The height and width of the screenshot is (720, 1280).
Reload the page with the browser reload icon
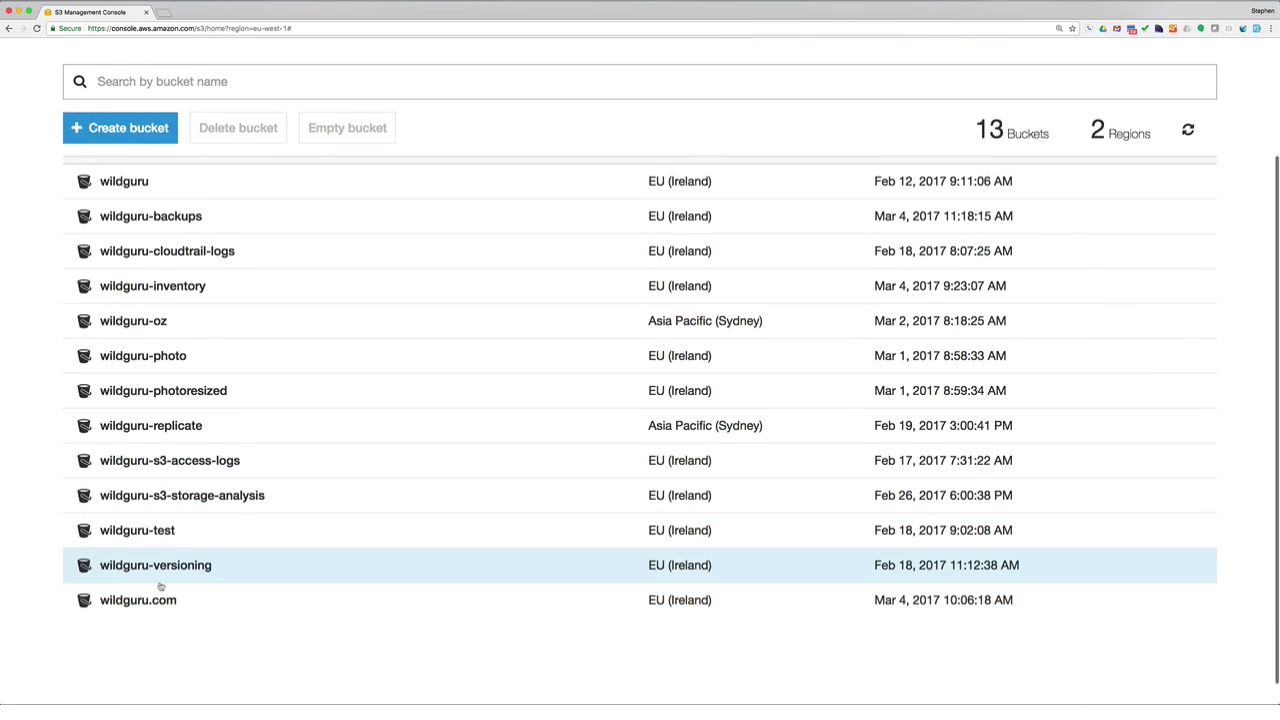tap(37, 28)
